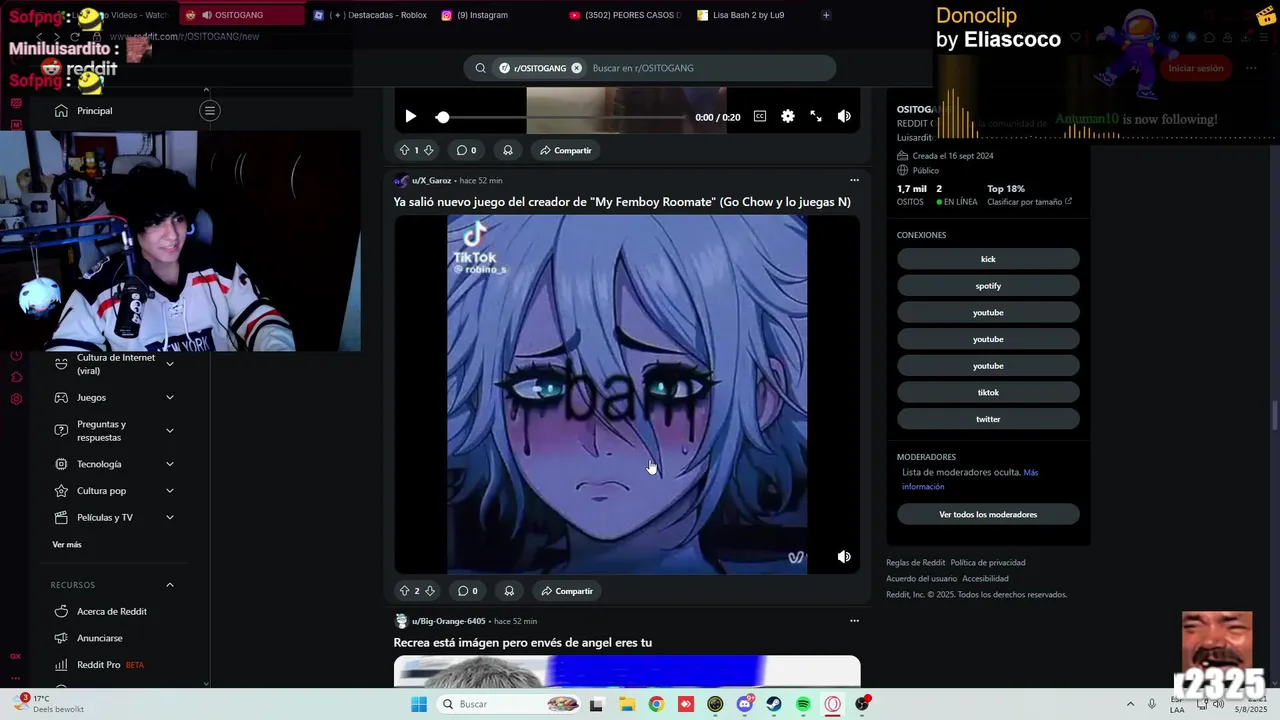The width and height of the screenshot is (1280, 720).
Task: Switch to Lisa Bash 2 by Lu9 tab
Action: click(x=749, y=15)
